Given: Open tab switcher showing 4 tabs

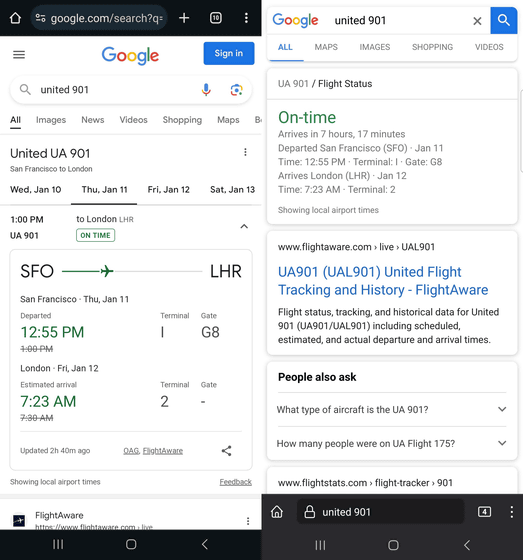Looking at the screenshot, I should pos(484,512).
